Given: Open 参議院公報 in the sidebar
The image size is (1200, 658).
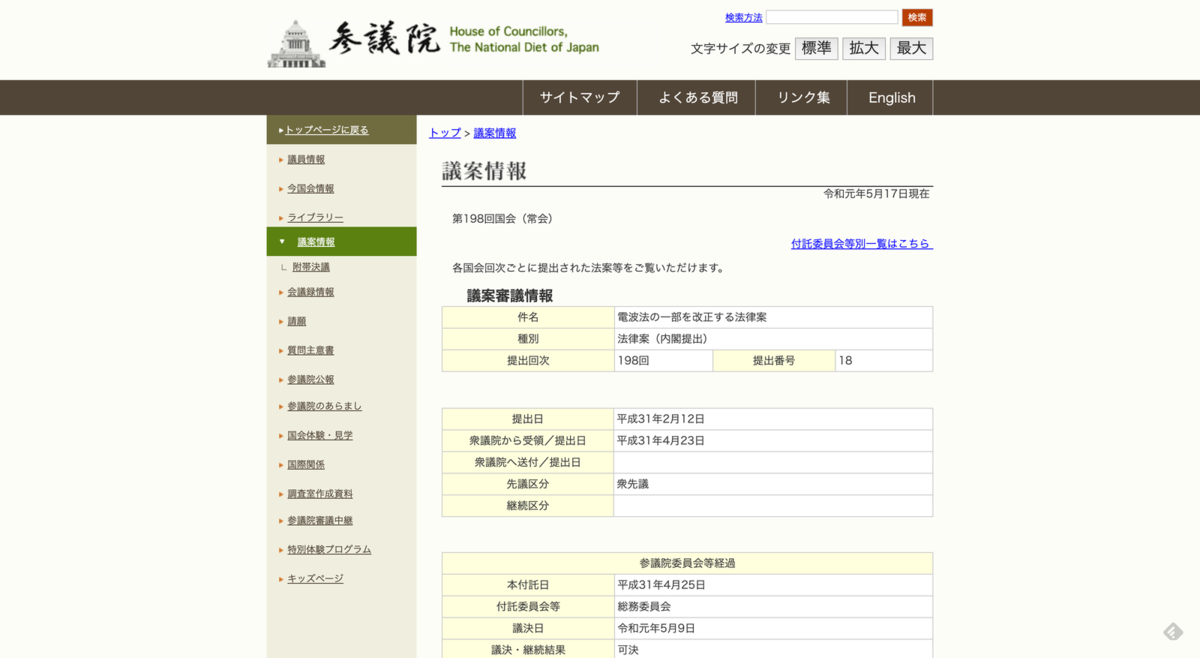Looking at the screenshot, I should [311, 379].
